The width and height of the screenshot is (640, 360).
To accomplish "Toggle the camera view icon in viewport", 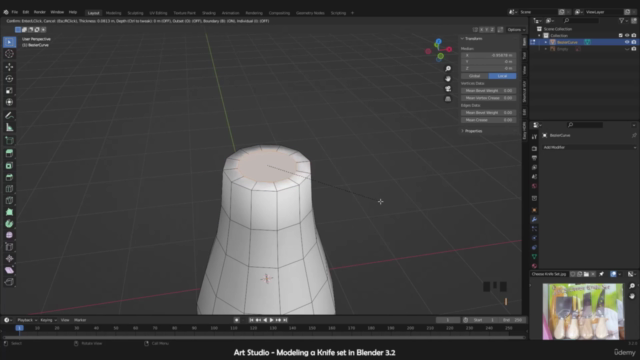I will pyautogui.click(x=448, y=89).
